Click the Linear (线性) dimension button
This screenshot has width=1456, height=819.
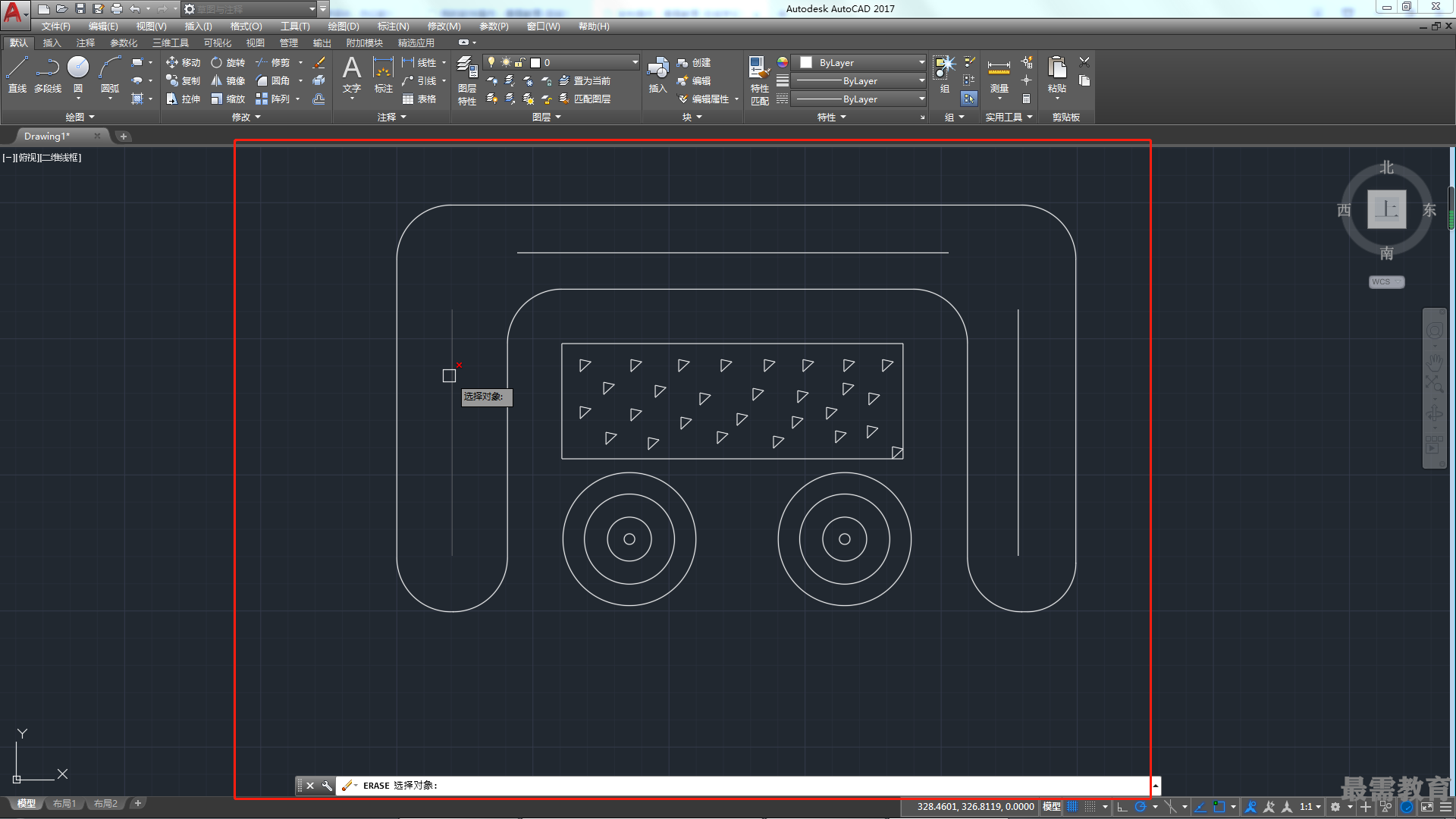(x=419, y=62)
